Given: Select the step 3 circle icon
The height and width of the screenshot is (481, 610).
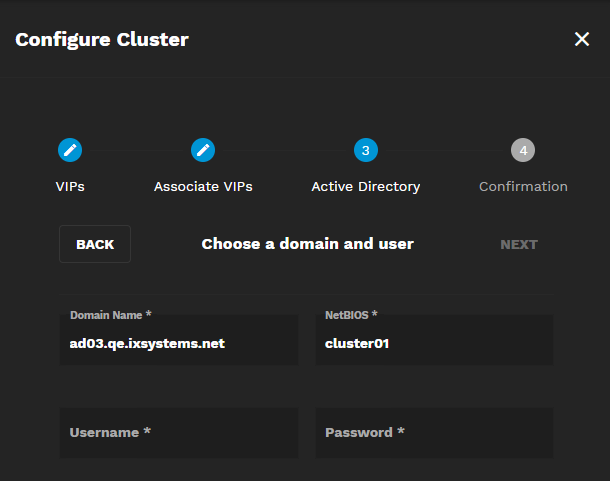Looking at the screenshot, I should pyautogui.click(x=366, y=150).
